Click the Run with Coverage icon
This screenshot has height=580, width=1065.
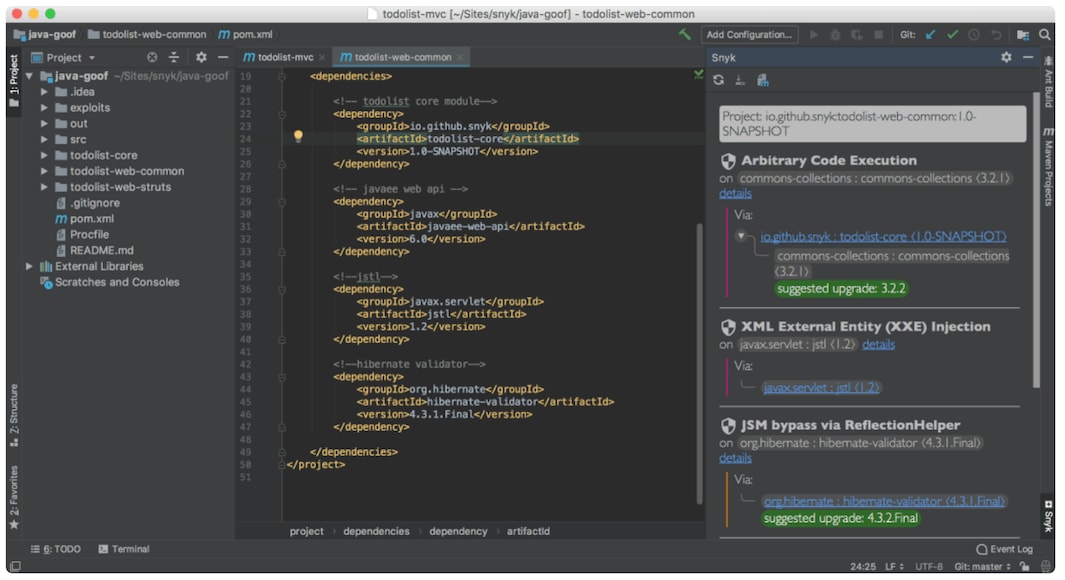(x=857, y=35)
